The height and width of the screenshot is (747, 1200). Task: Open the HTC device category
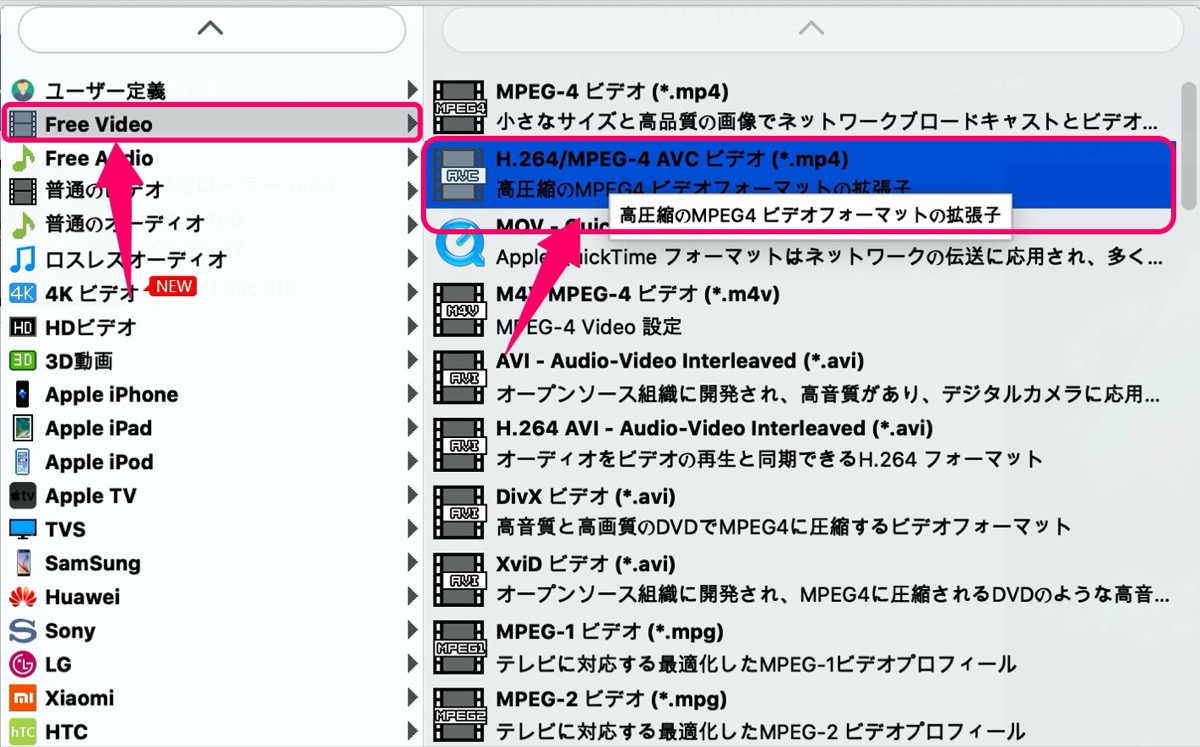coord(211,732)
